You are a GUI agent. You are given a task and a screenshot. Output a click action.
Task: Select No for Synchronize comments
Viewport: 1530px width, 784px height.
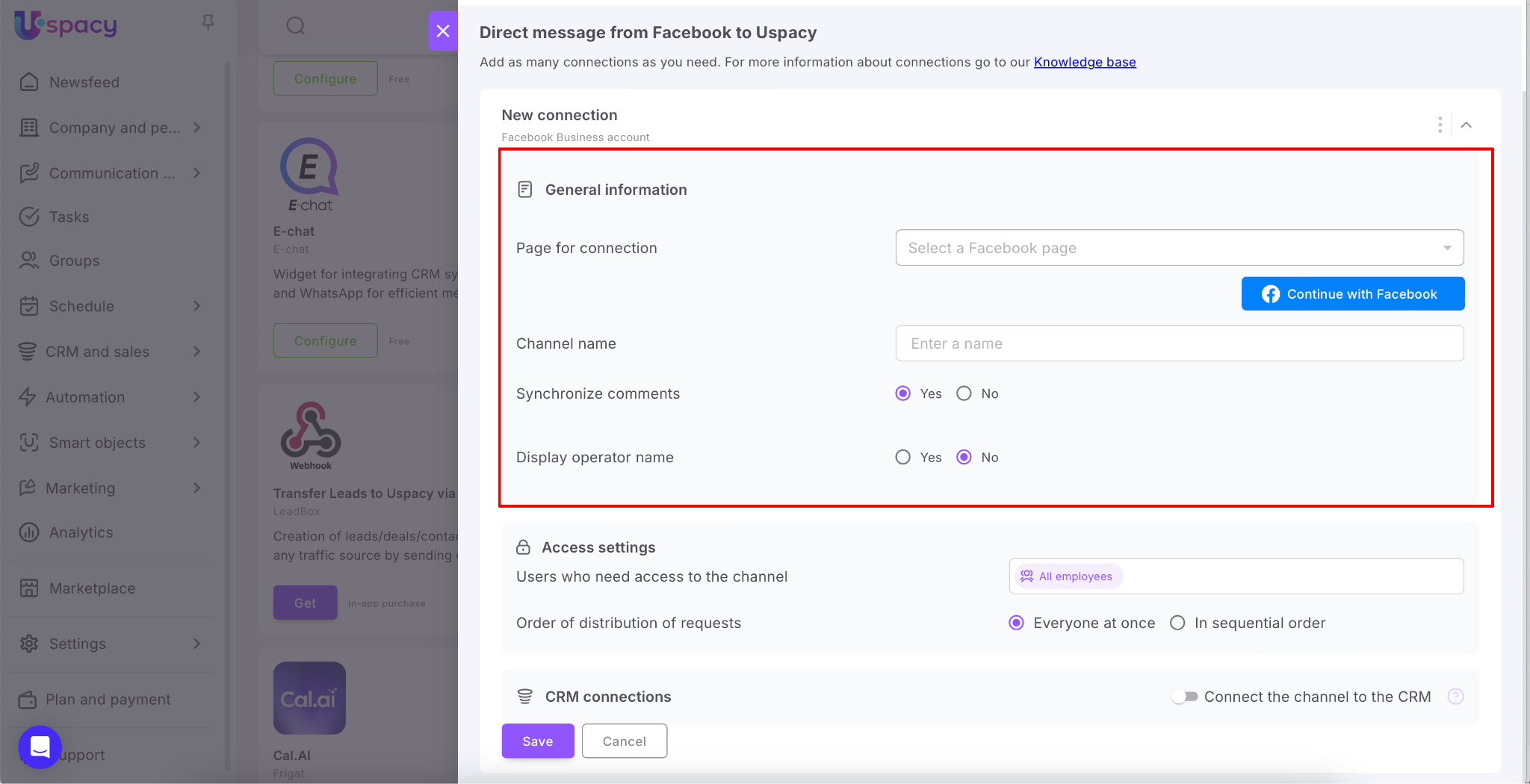[x=964, y=393]
